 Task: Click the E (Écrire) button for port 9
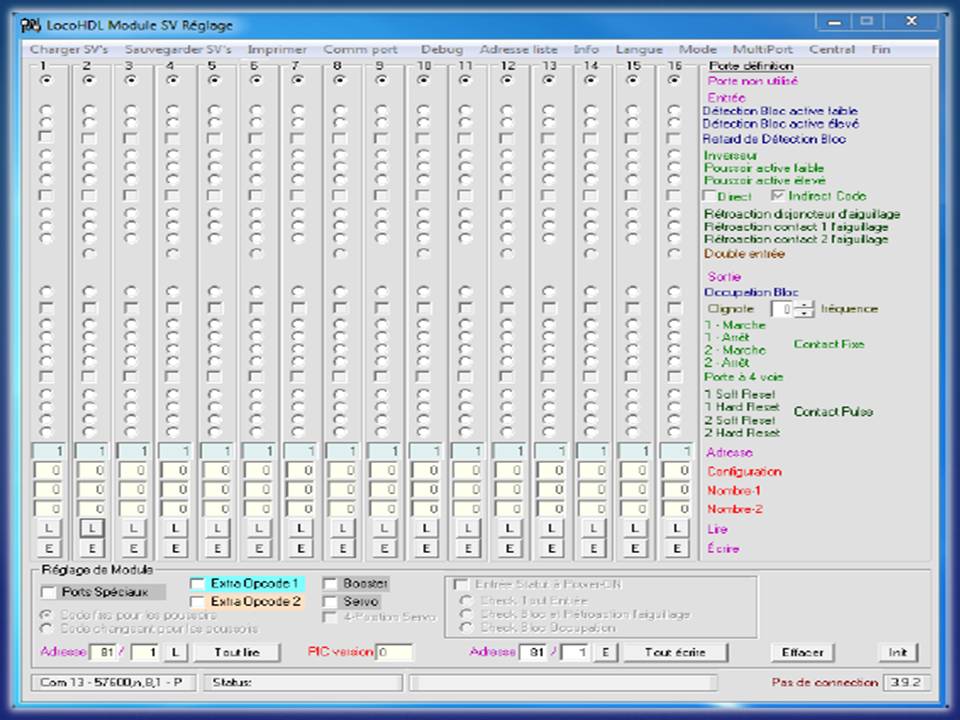tap(384, 549)
